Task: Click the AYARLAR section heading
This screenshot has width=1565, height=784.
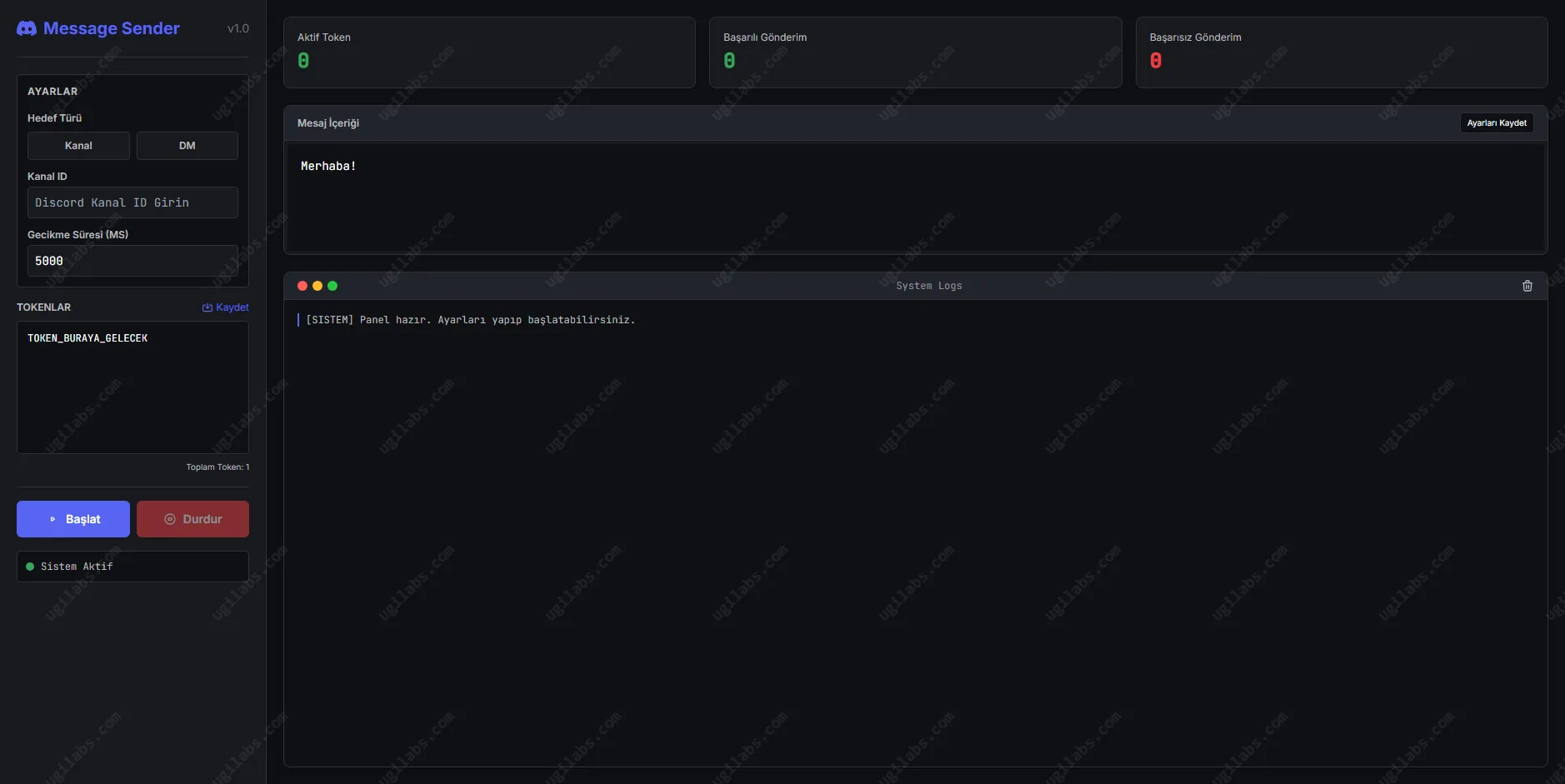Action: pos(52,92)
